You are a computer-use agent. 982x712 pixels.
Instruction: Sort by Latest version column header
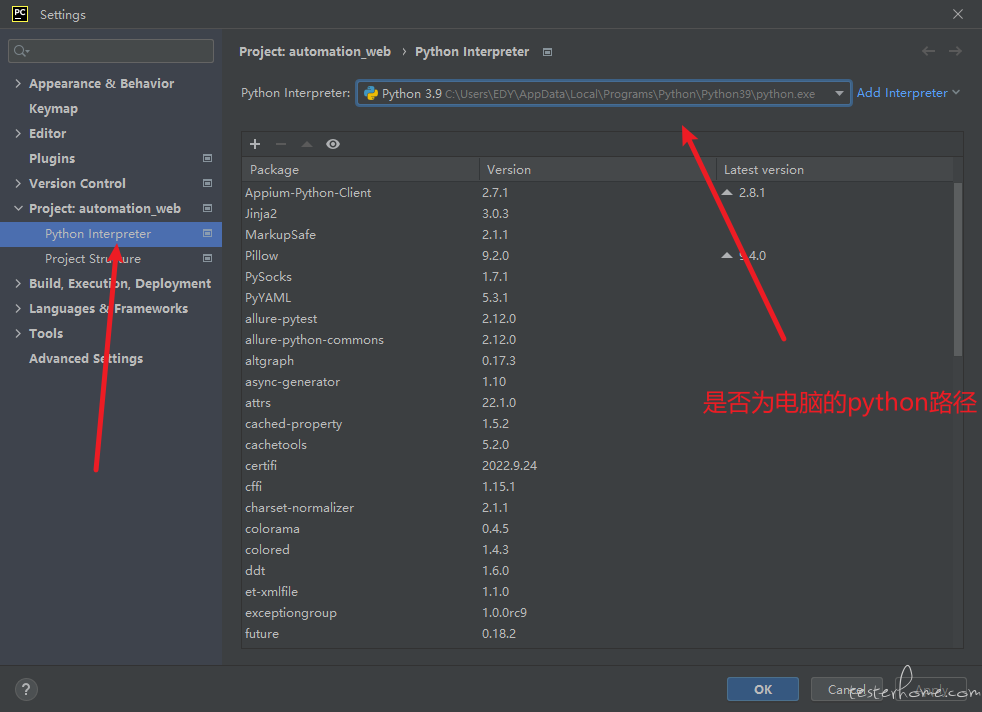pos(835,170)
